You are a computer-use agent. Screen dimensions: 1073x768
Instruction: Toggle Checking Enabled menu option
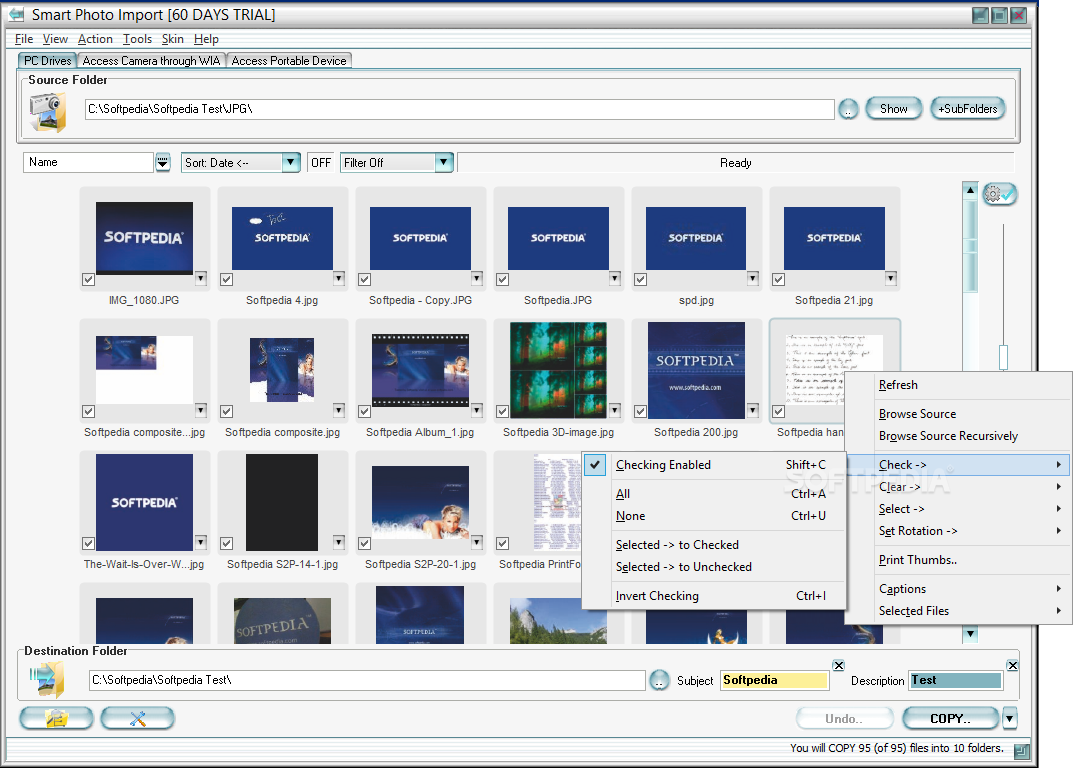tap(714, 465)
